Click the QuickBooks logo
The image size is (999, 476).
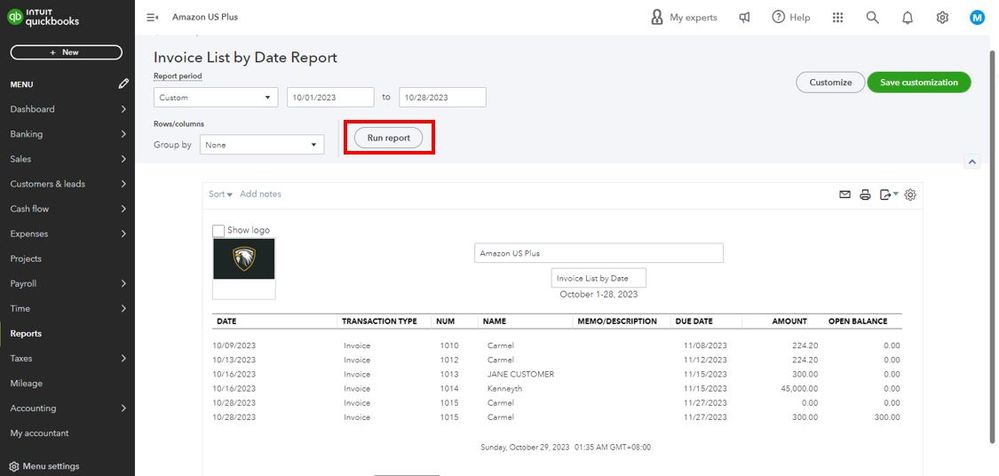click(x=43, y=17)
